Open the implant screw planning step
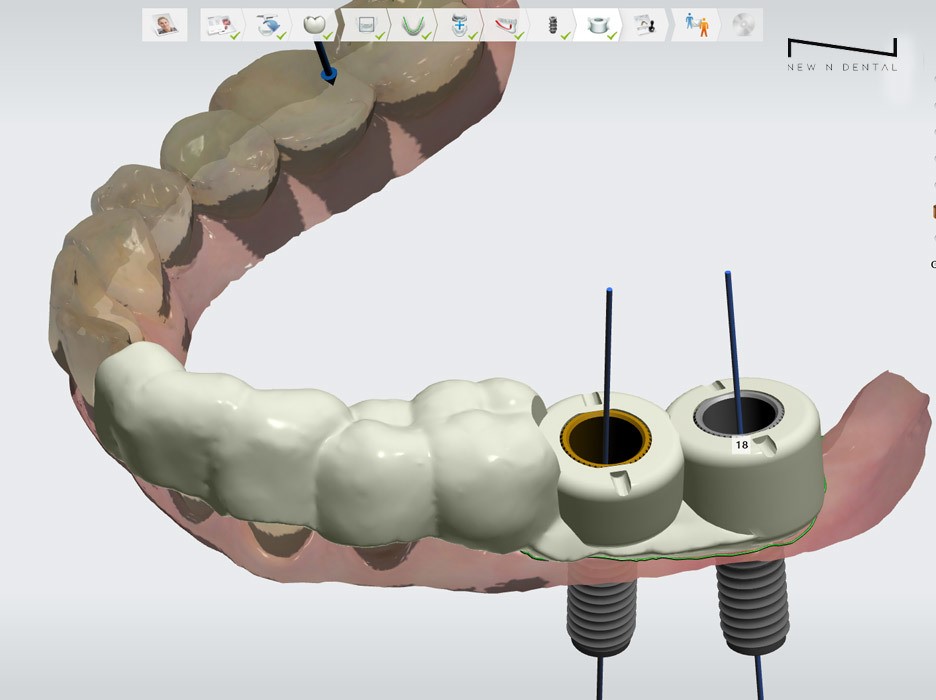The height and width of the screenshot is (700, 936). click(553, 25)
